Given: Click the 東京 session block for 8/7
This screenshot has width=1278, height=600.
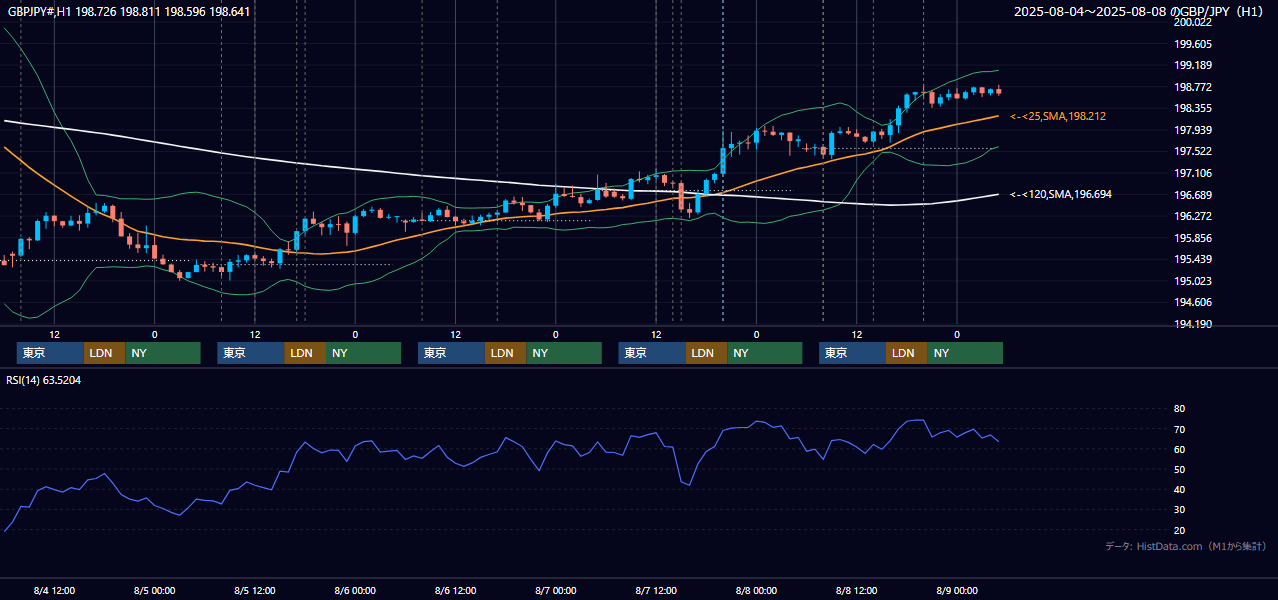Looking at the screenshot, I should point(652,353).
